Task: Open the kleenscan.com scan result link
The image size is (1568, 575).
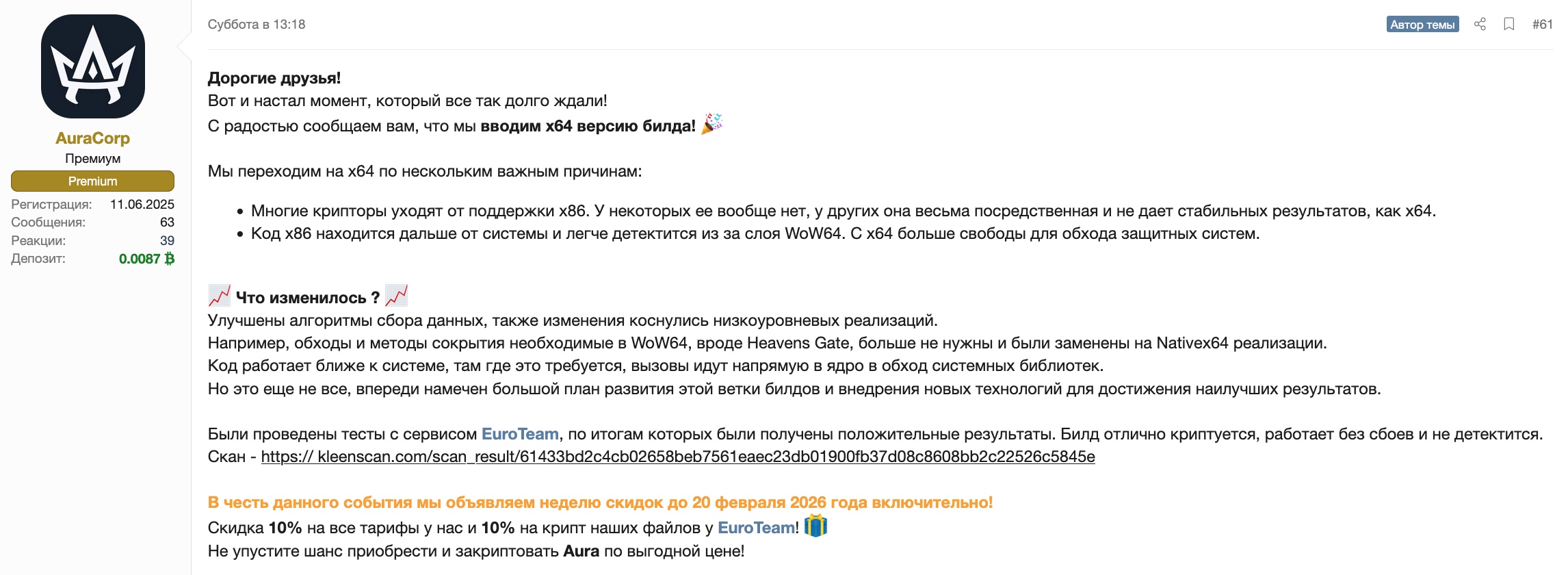Action: coord(678,457)
